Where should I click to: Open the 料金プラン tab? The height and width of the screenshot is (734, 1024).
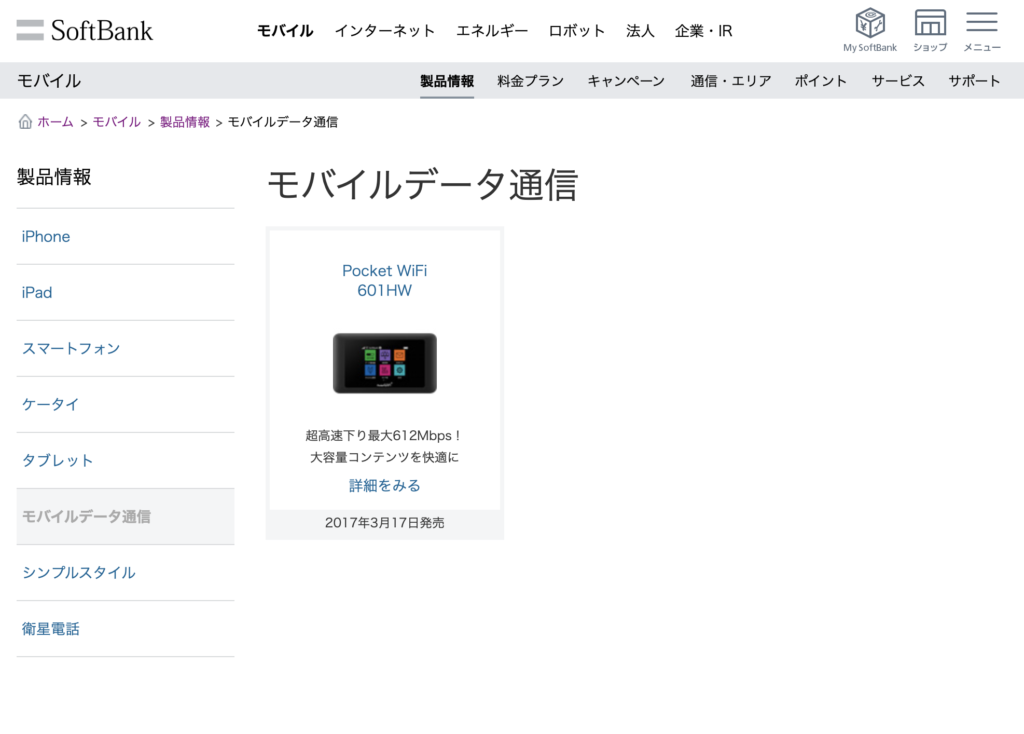click(530, 81)
